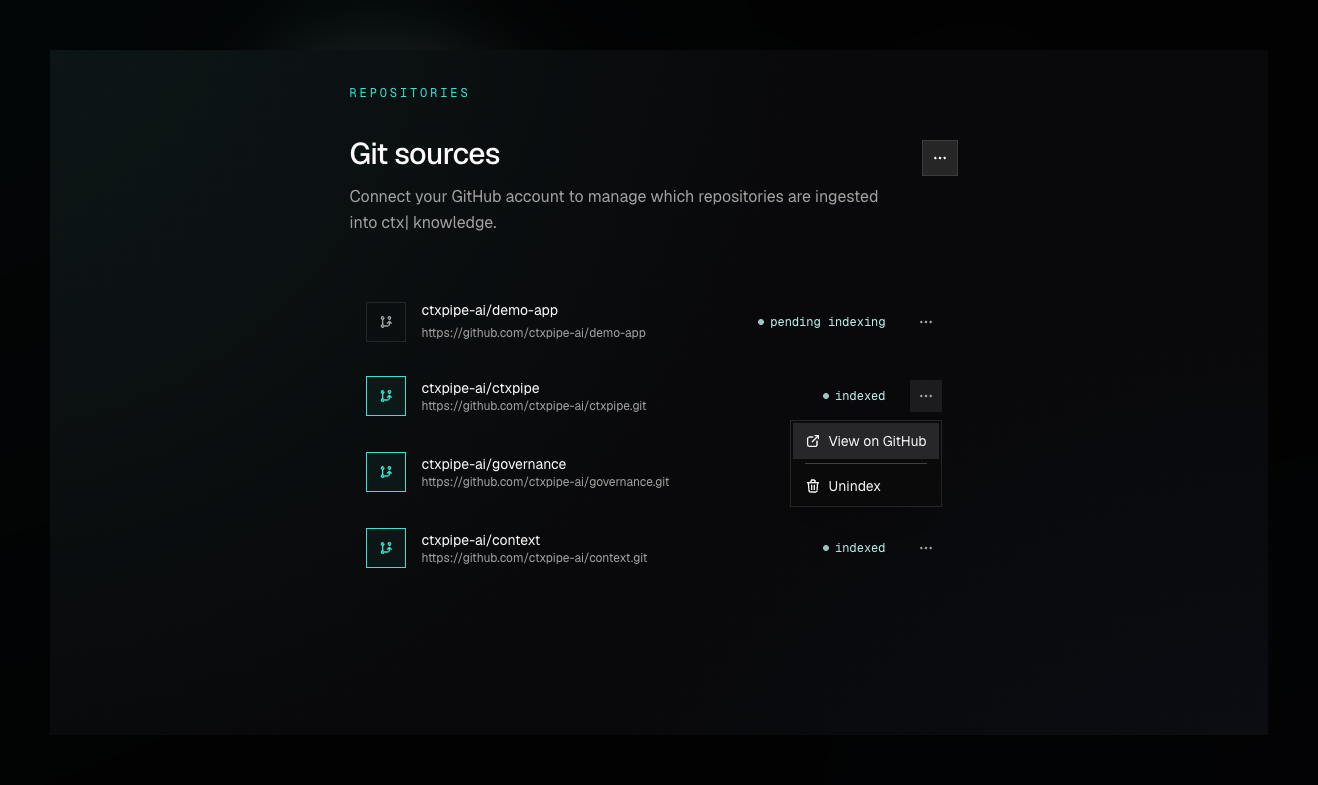Click the ctxpipe-ai/ctxpipe repository branch icon
This screenshot has height=785, width=1318.
pyautogui.click(x=386, y=396)
